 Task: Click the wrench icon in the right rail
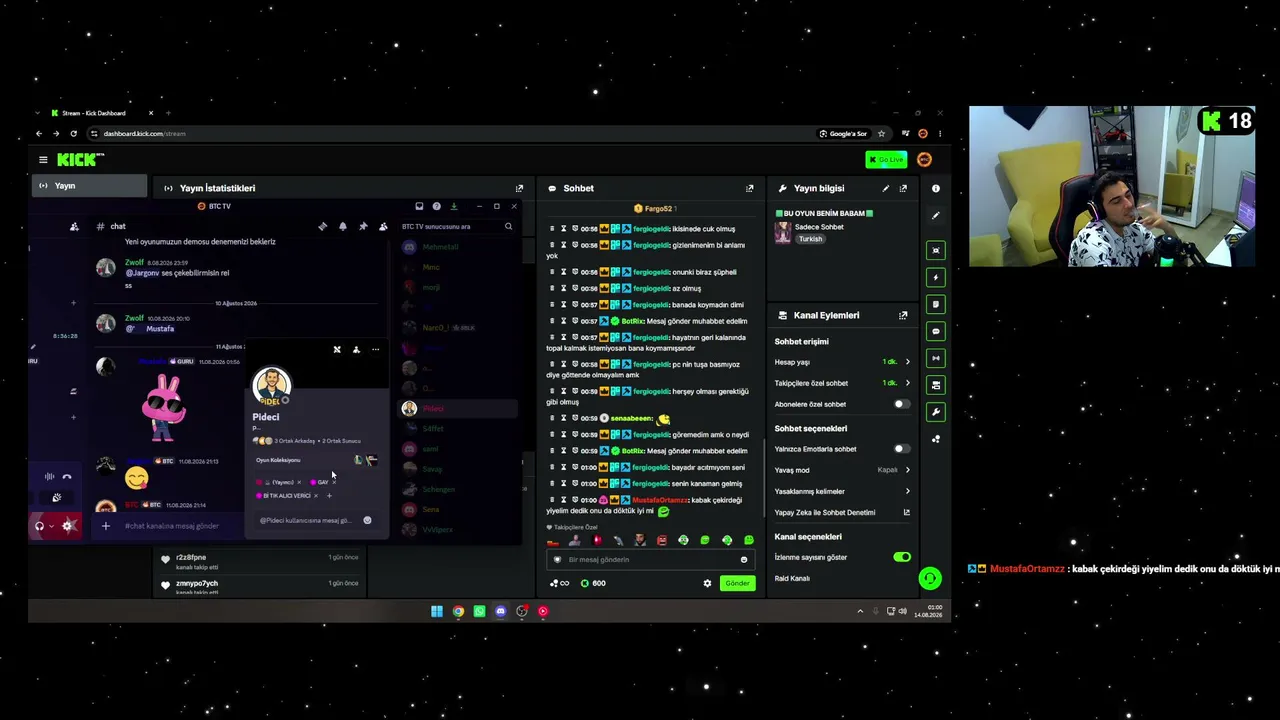tap(936, 412)
